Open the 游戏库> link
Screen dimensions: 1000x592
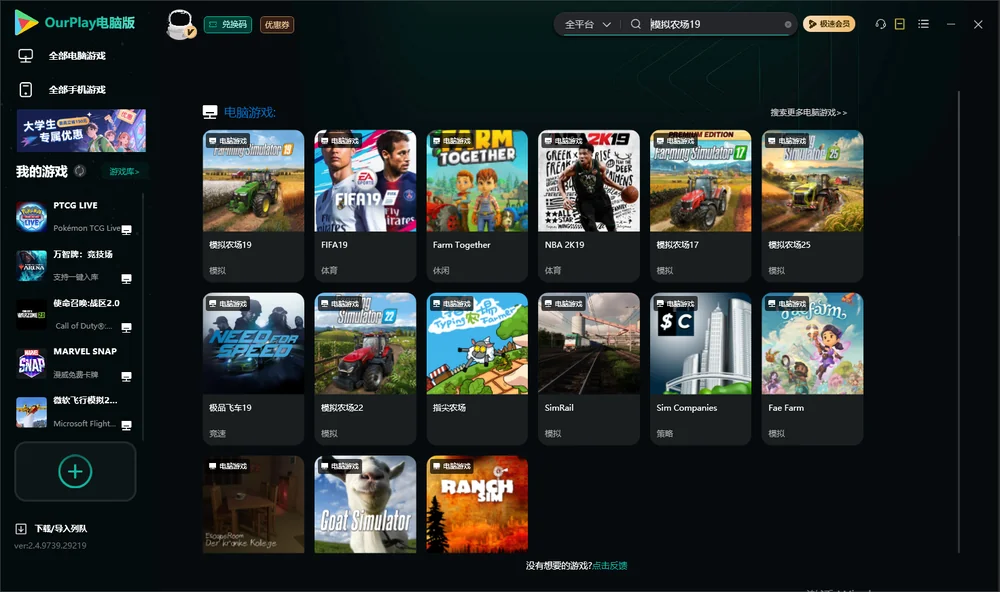click(x=124, y=171)
